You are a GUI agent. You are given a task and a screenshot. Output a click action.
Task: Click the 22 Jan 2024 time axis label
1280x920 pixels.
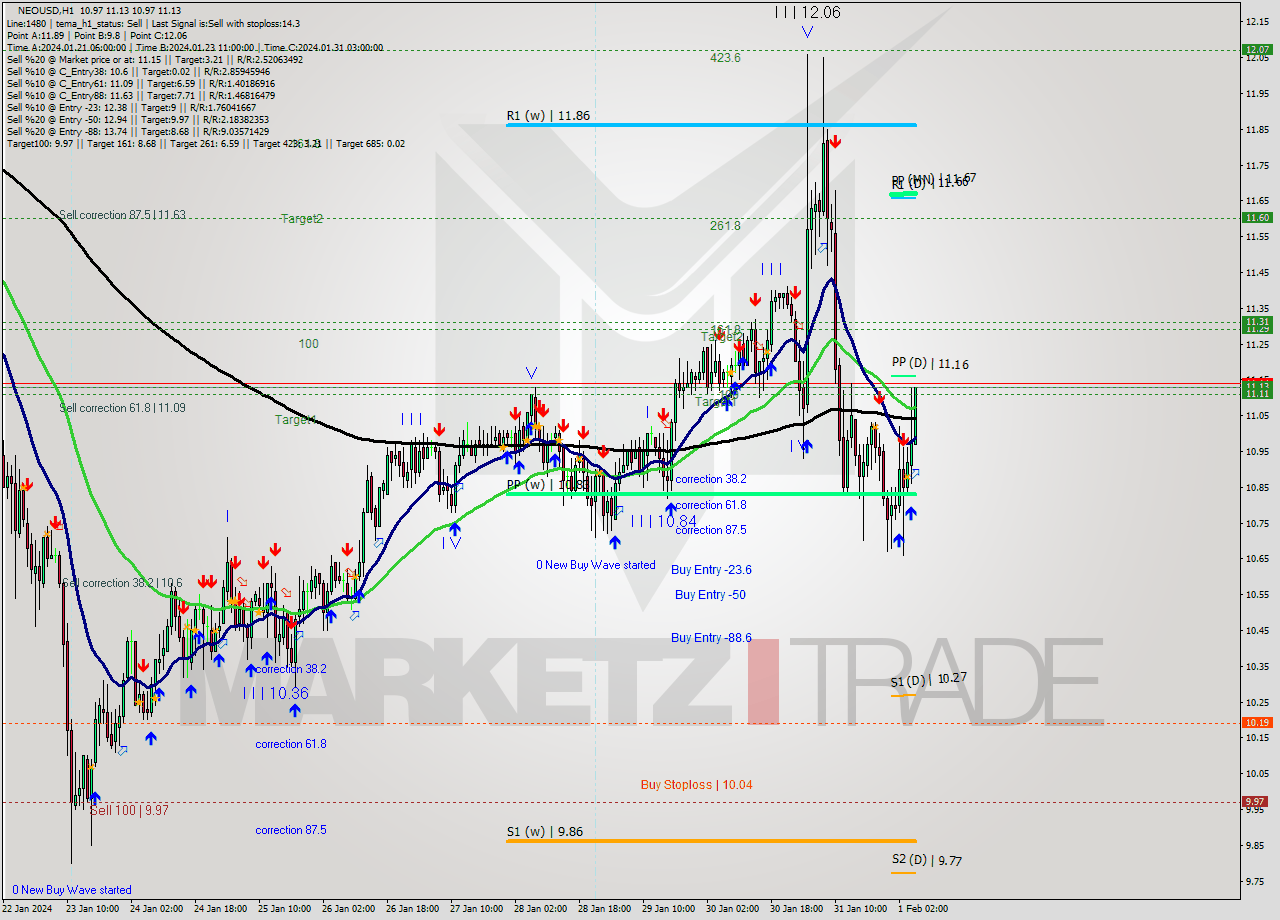coord(29,909)
